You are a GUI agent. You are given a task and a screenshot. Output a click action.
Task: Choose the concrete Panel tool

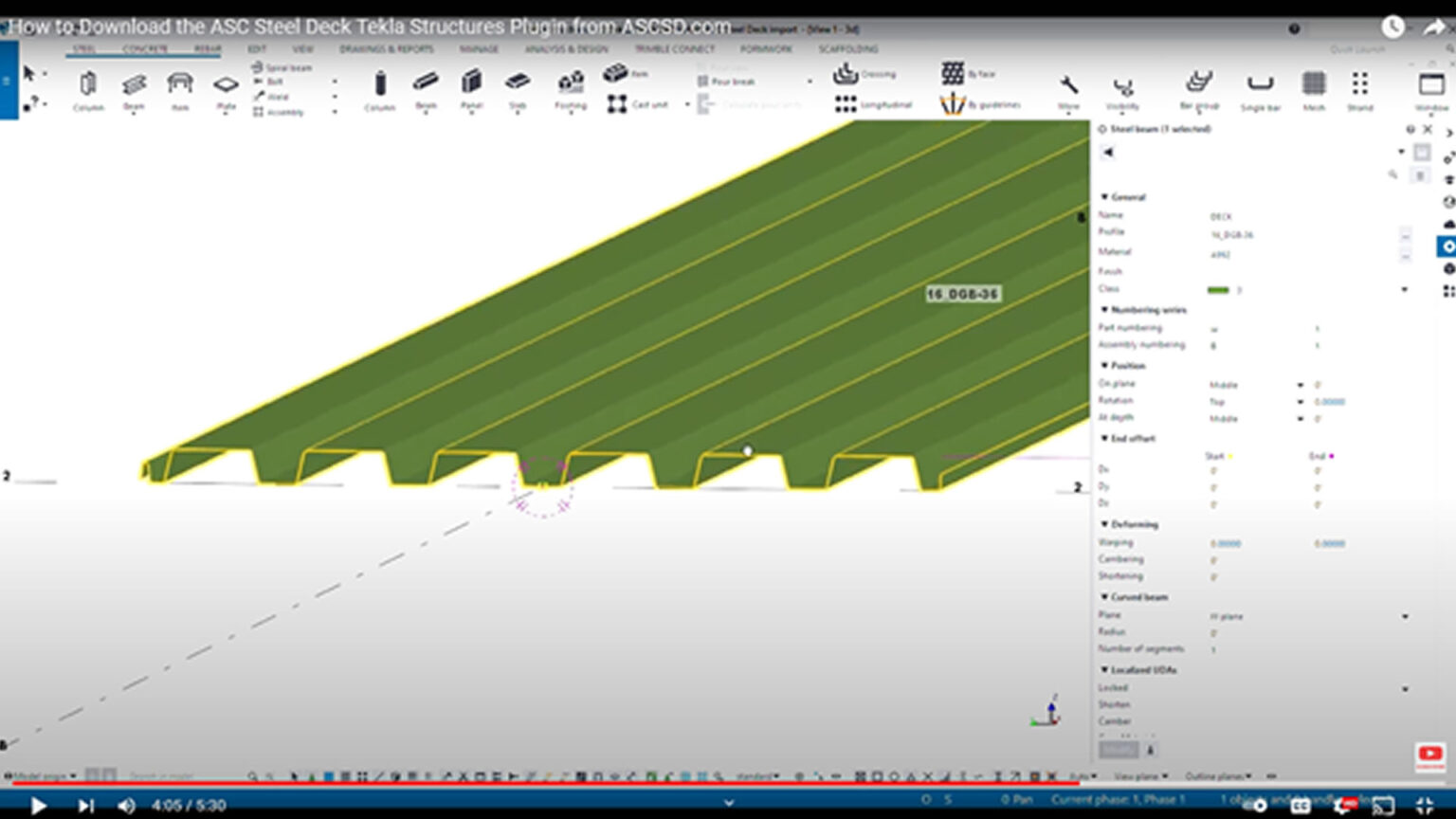tap(471, 91)
